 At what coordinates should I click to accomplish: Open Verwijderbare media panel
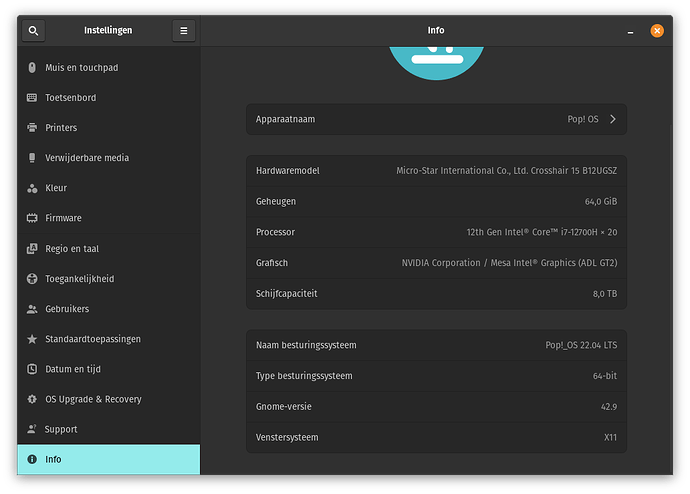pos(109,158)
